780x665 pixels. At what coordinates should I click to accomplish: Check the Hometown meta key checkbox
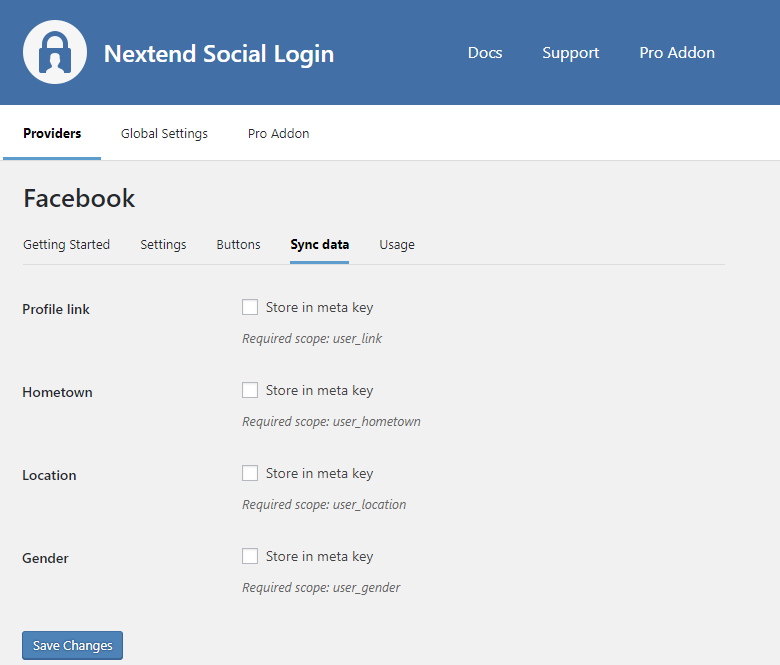click(250, 390)
